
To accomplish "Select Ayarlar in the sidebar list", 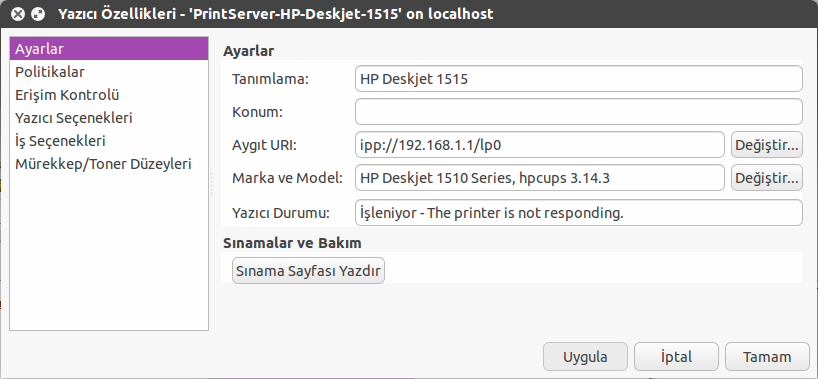I will click(x=109, y=49).
